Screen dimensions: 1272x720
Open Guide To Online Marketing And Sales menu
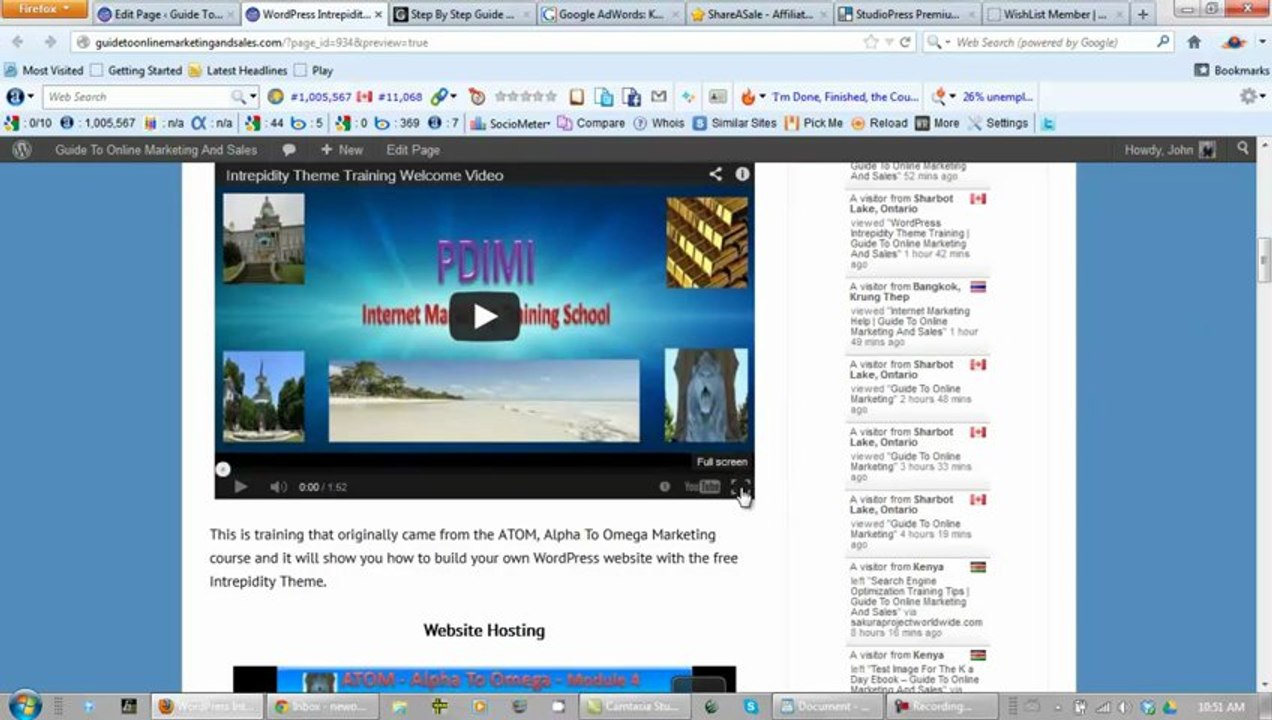156,149
